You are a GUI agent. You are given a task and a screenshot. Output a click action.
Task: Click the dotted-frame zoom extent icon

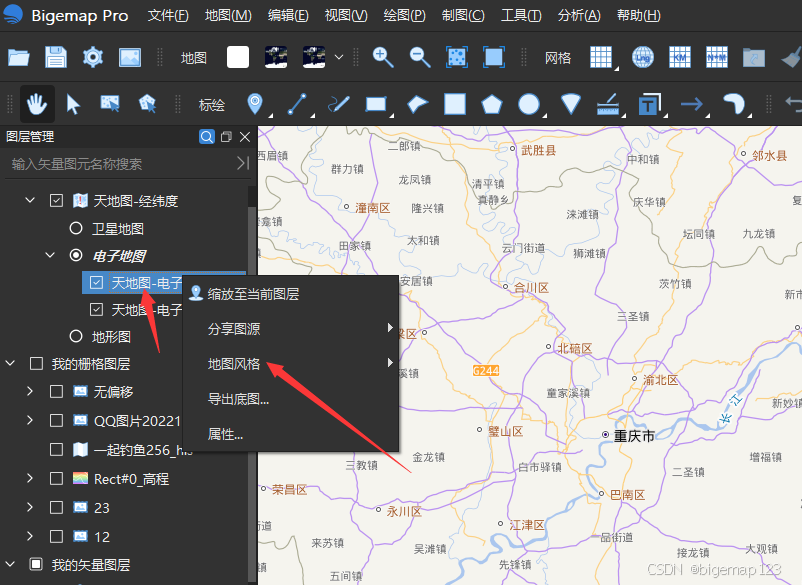coord(457,57)
